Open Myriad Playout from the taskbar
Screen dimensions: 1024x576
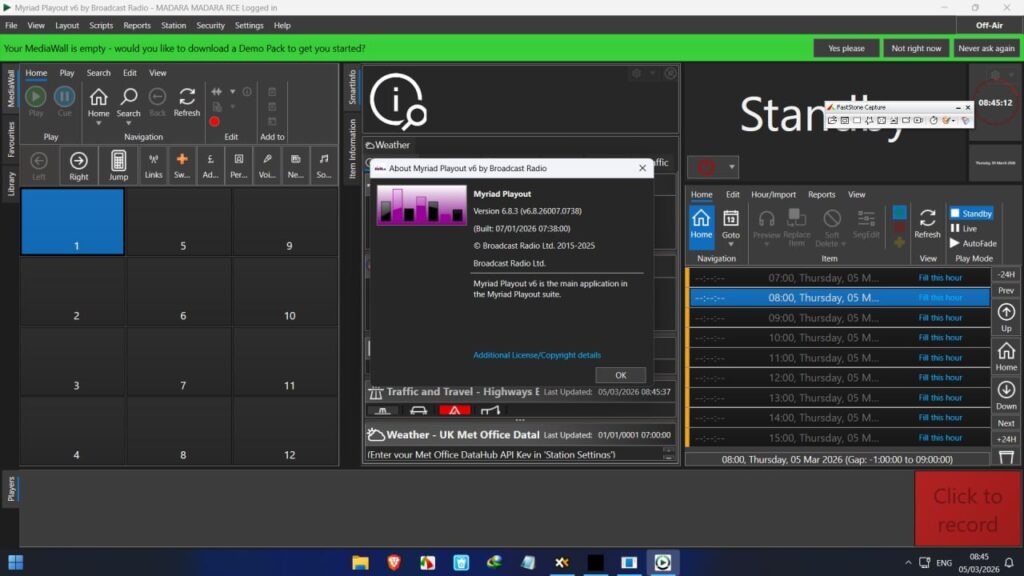(x=664, y=562)
